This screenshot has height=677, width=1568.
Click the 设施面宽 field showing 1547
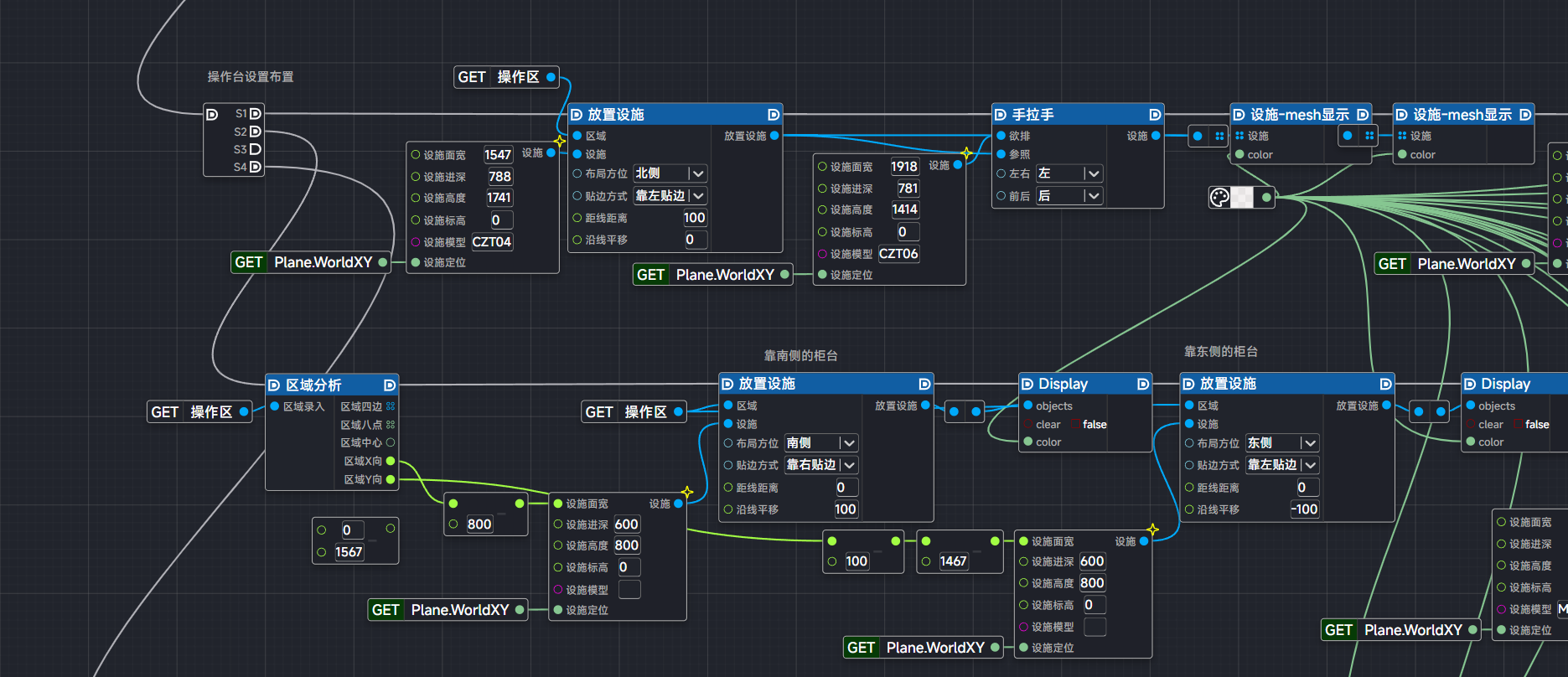point(498,155)
